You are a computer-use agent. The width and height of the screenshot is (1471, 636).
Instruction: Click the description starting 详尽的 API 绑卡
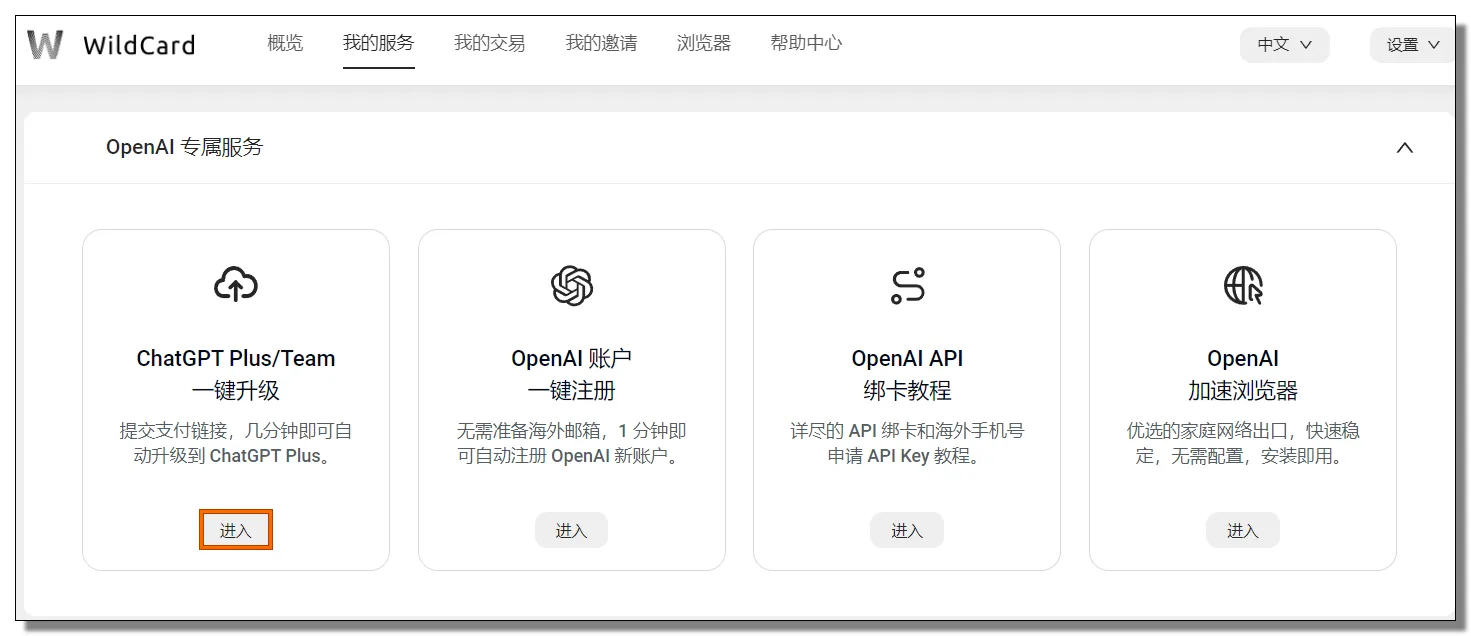pos(907,443)
